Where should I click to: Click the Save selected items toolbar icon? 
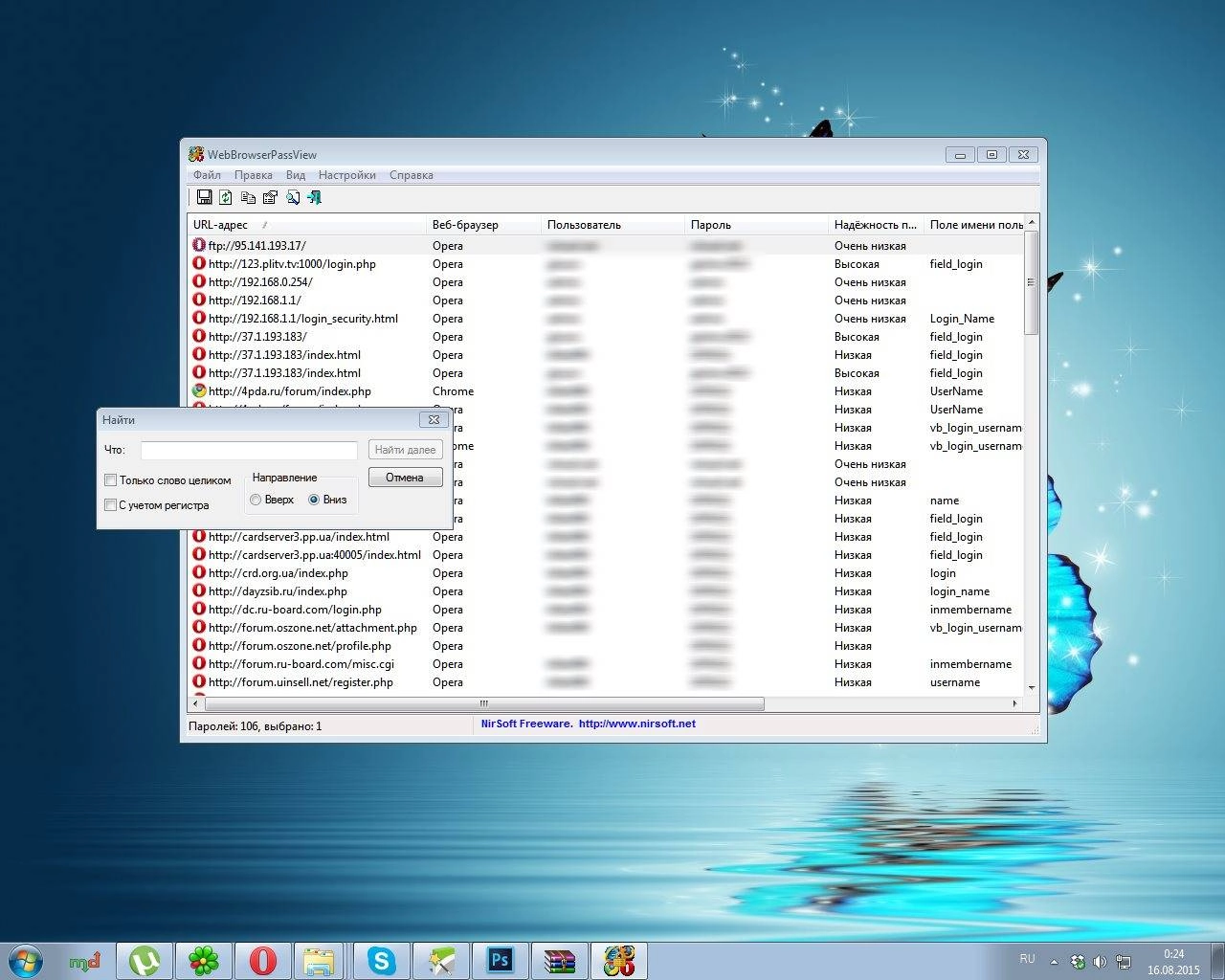tap(204, 197)
